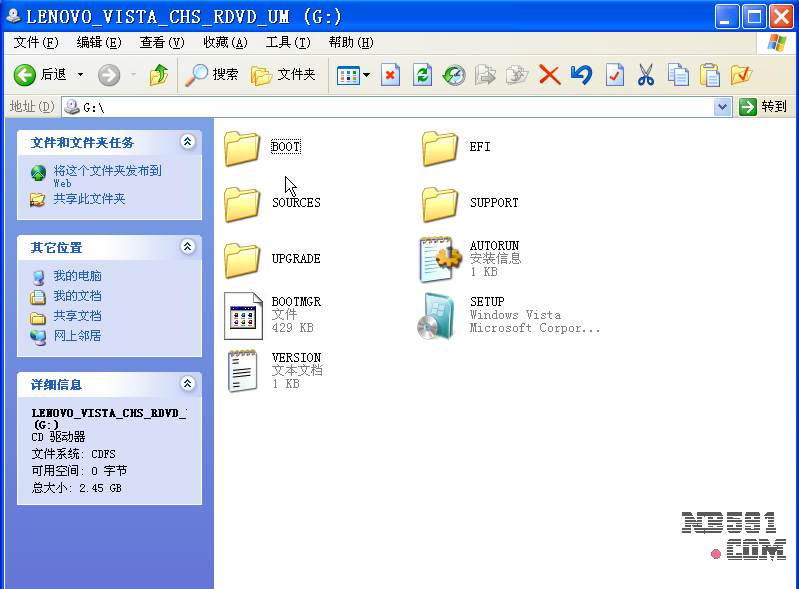
Task: Select the BOOTMGR file icon
Action: click(x=244, y=316)
